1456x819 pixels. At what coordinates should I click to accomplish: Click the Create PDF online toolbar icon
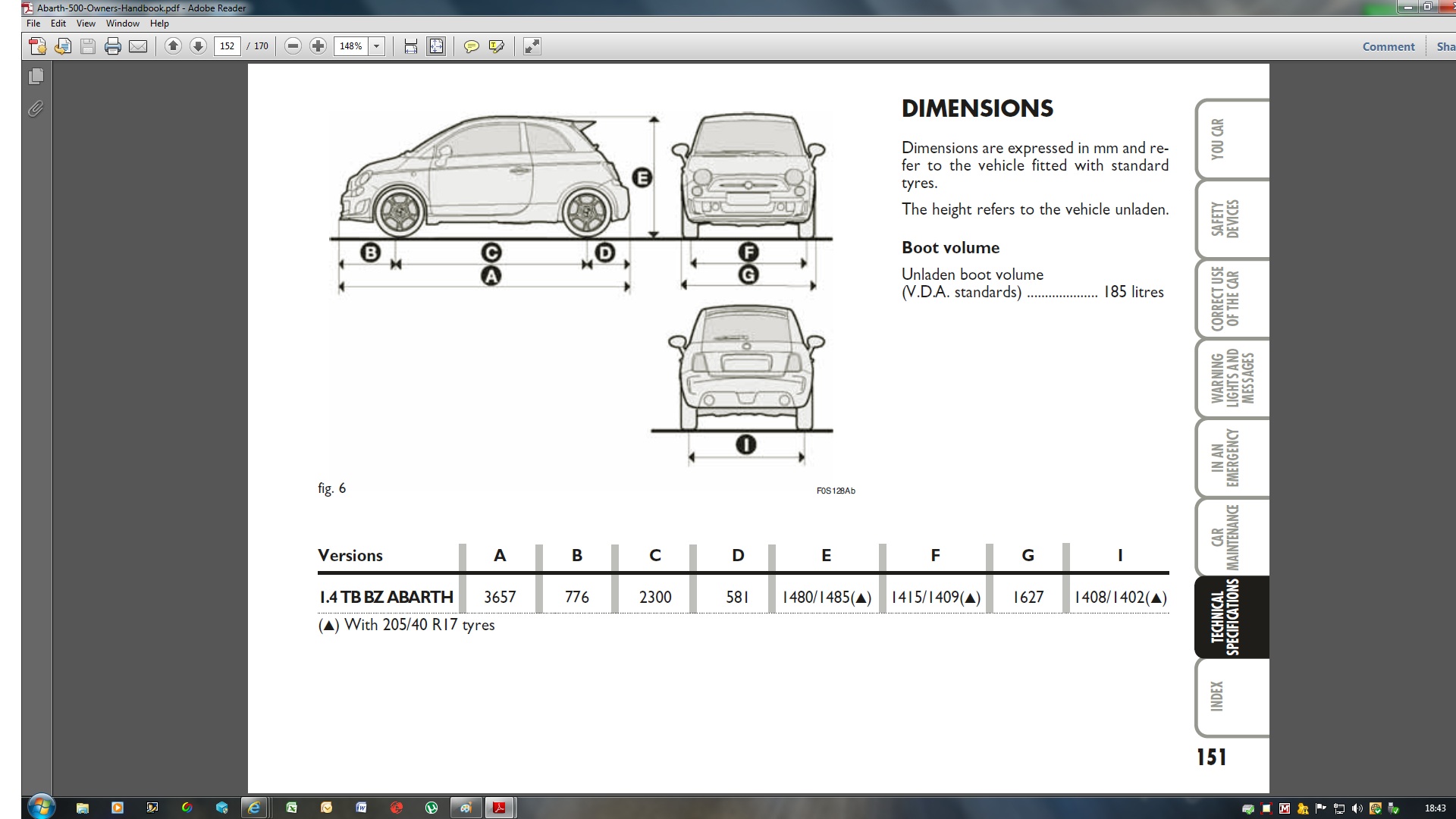[37, 46]
